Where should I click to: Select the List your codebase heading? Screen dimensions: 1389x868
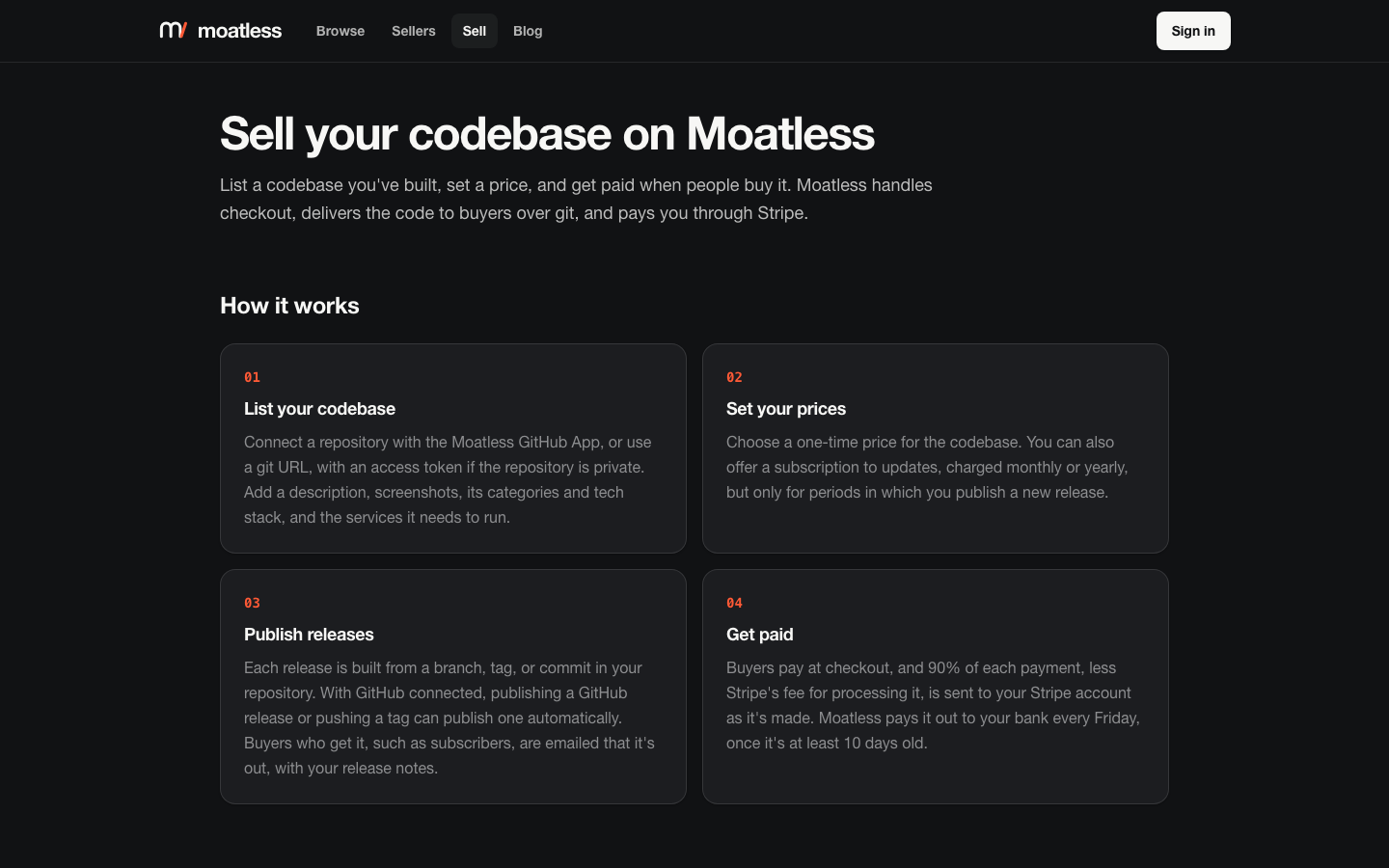[x=319, y=409]
